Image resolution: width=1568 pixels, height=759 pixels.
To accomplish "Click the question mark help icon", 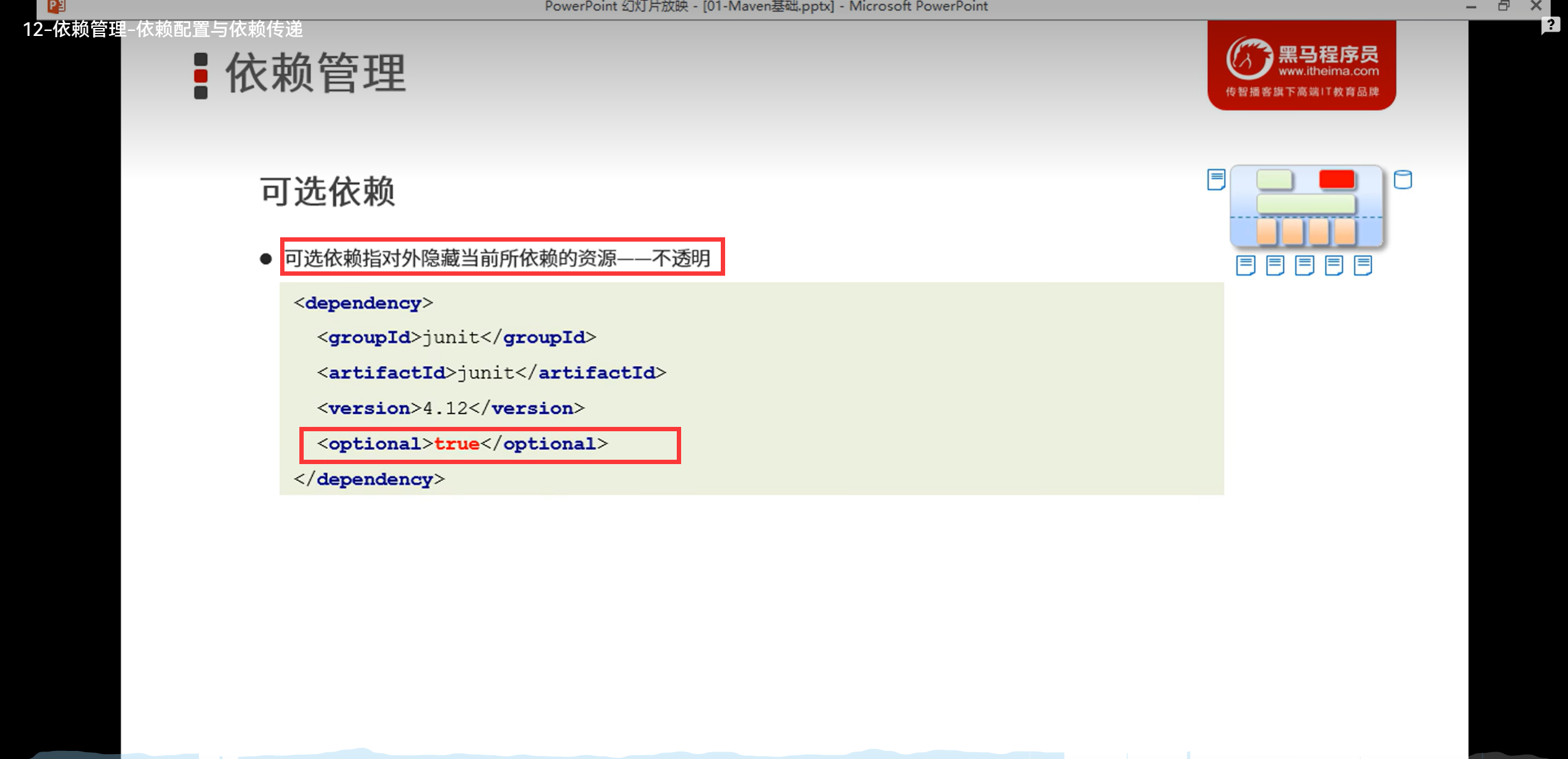I will tap(1550, 25).
